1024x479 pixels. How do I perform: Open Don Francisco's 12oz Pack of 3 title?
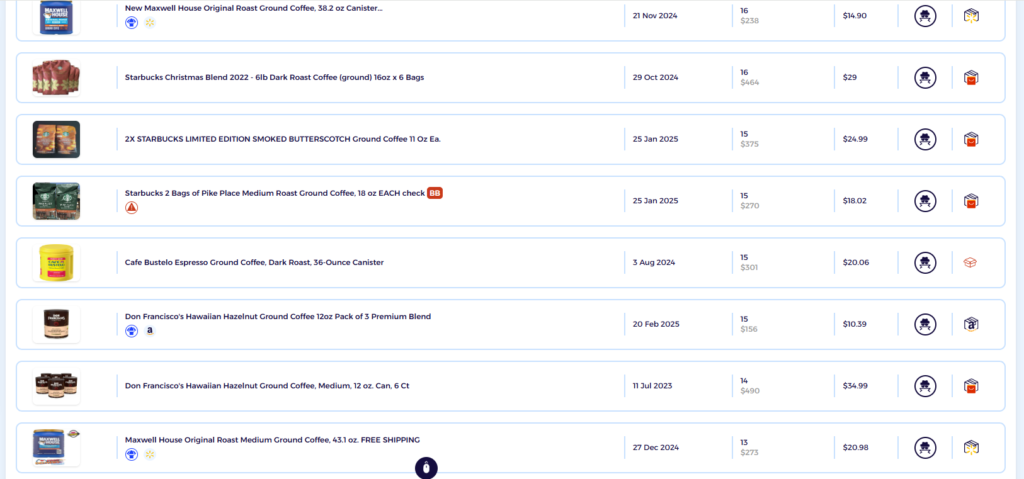coord(278,316)
